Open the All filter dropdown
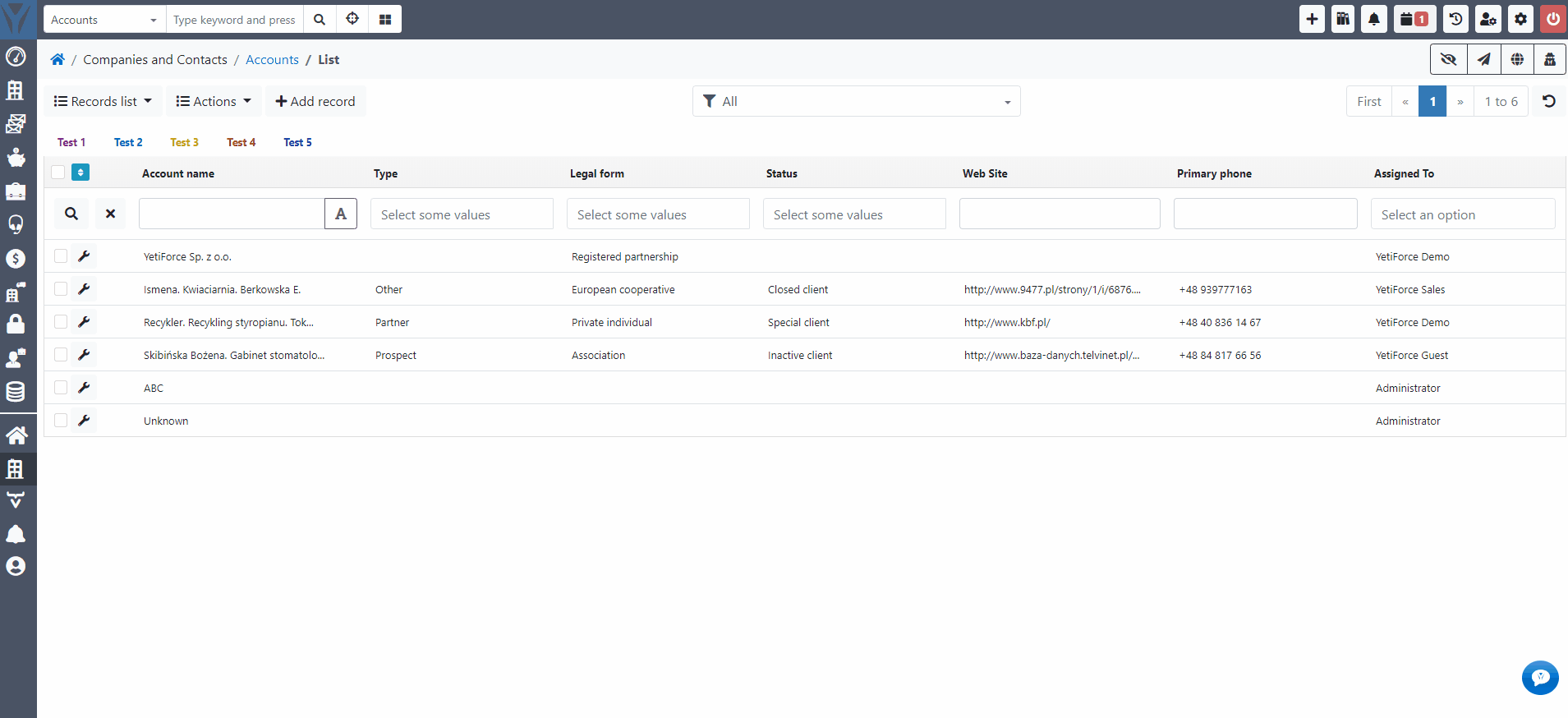This screenshot has width=1568, height=718. click(857, 101)
